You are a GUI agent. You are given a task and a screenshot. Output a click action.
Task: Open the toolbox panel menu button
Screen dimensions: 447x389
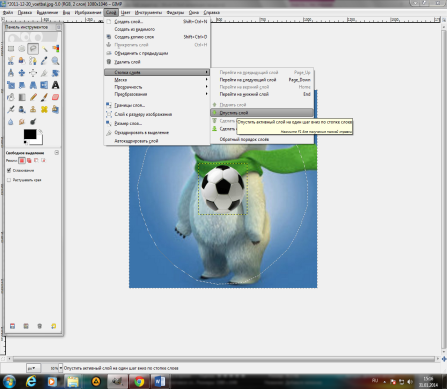[58, 27]
